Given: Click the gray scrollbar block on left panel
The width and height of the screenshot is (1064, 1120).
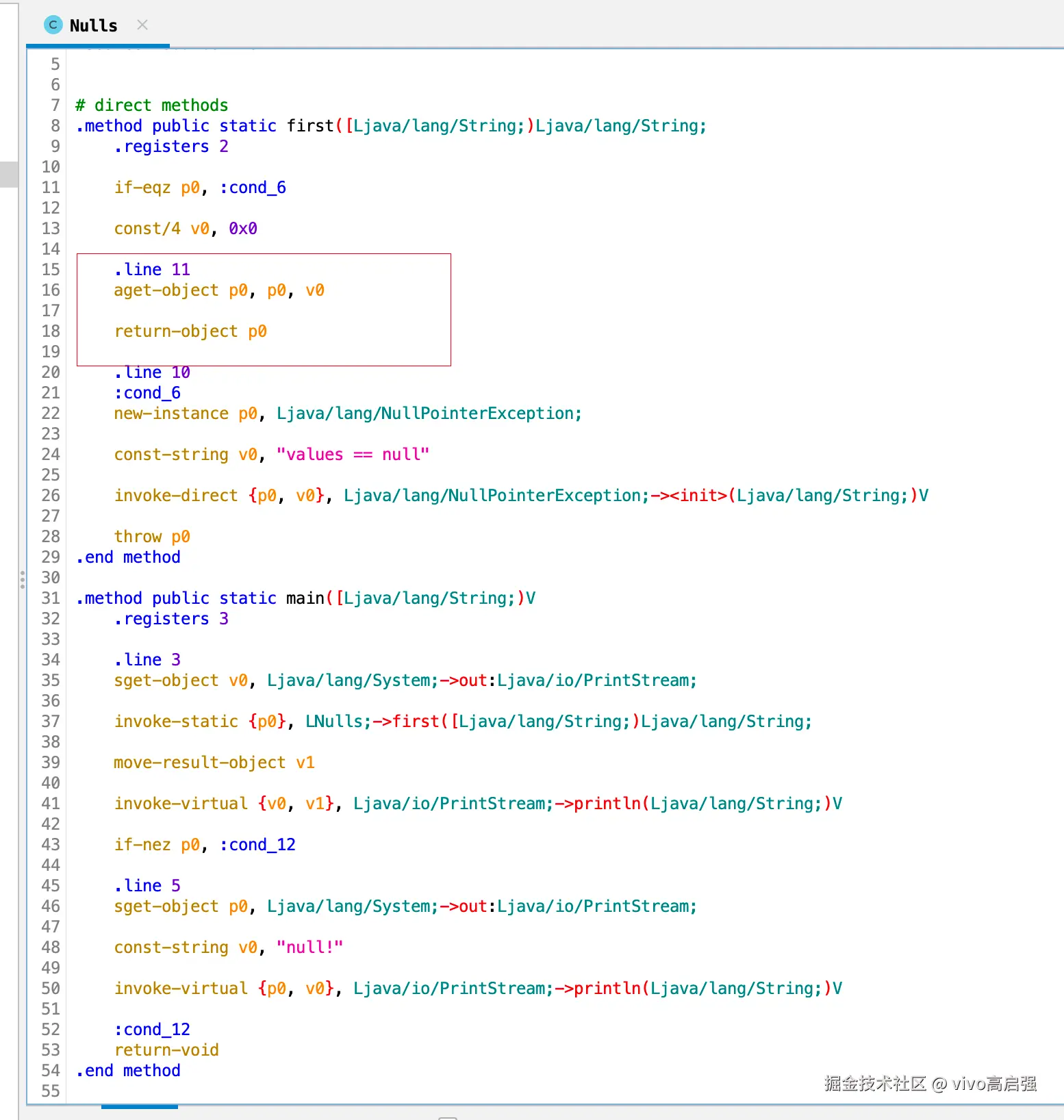Looking at the screenshot, I should tap(9, 174).
